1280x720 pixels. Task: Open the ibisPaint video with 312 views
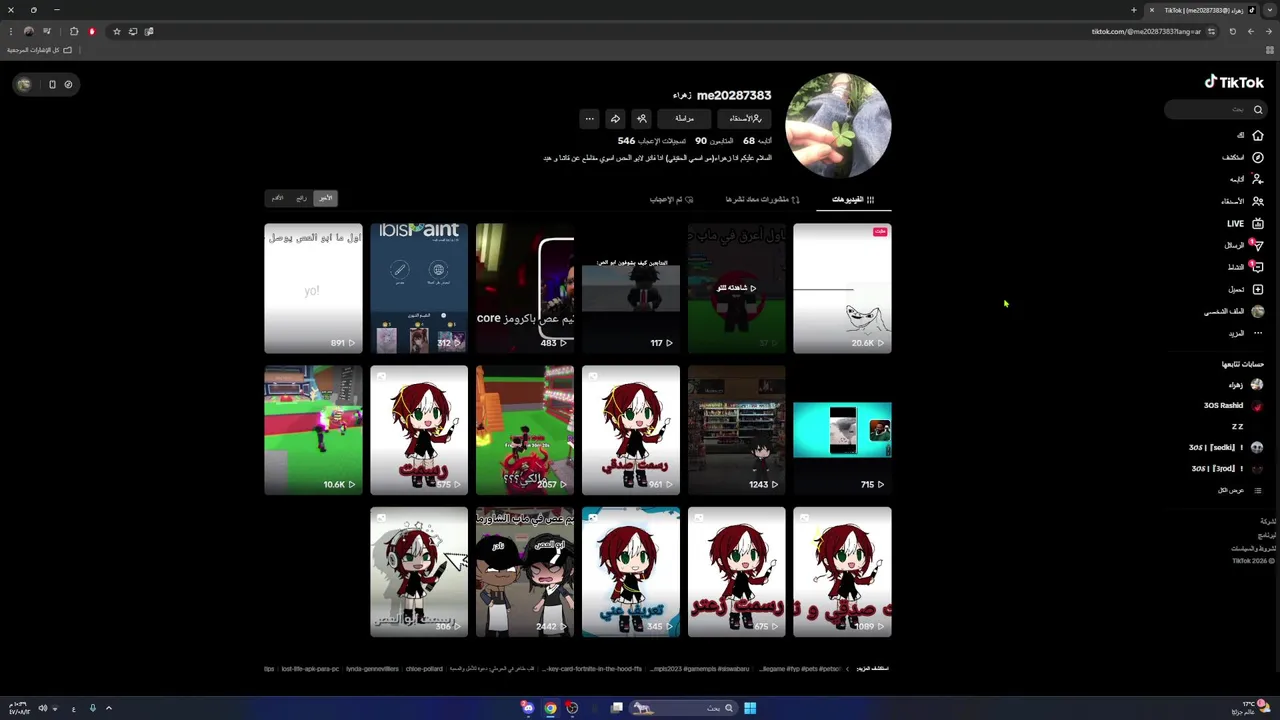click(419, 288)
